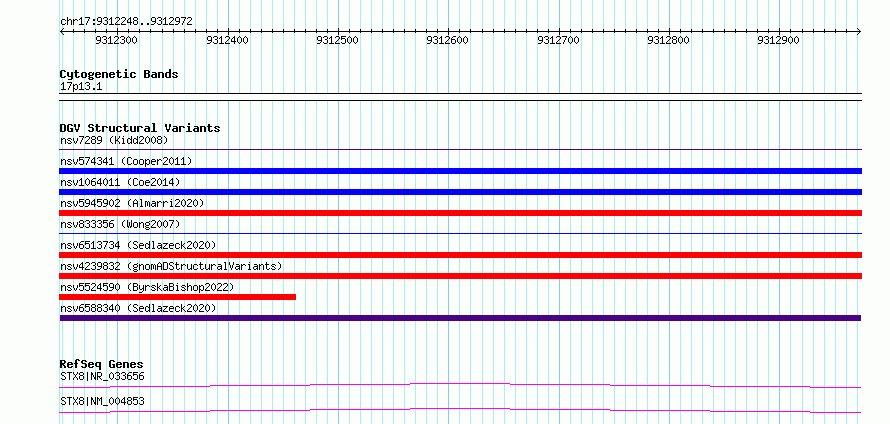Open variant nsv7289 (Kidd2008) label
Image resolution: width=890 pixels, height=424 pixels.
[114, 140]
